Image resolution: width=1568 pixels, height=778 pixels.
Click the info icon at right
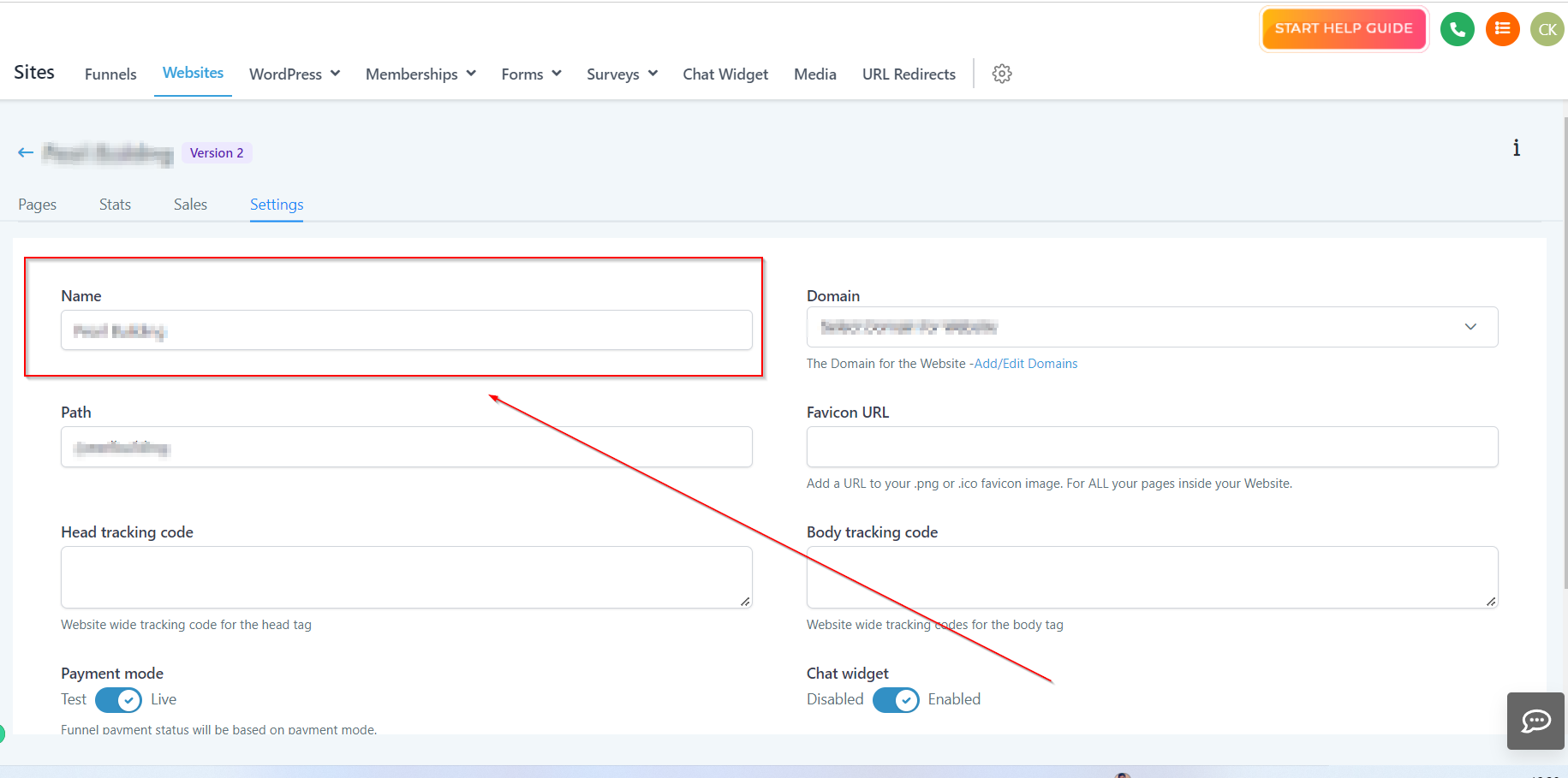(x=1516, y=148)
